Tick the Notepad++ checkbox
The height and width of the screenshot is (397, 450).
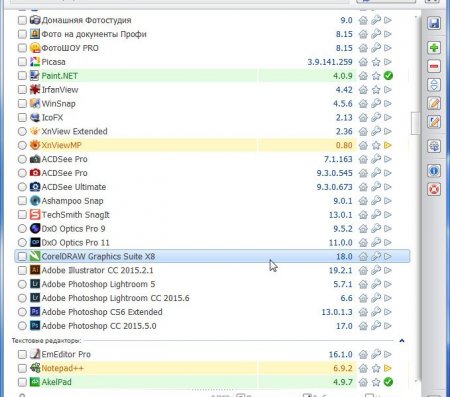coord(22,368)
